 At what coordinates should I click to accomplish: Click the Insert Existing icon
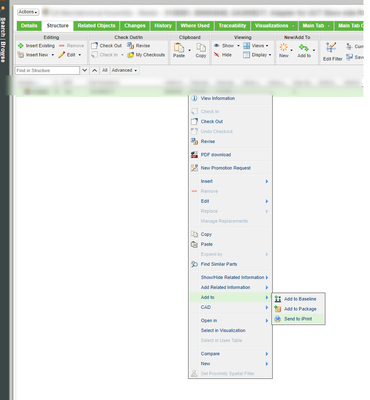[21, 46]
